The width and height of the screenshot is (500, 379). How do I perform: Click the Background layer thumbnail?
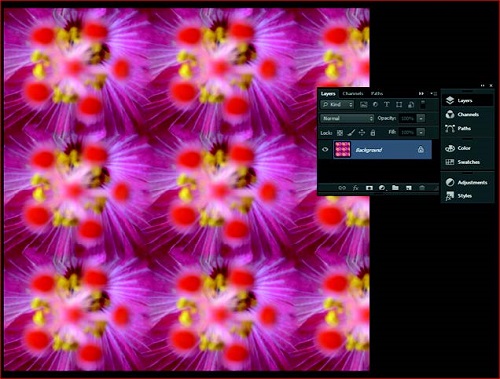click(342, 149)
